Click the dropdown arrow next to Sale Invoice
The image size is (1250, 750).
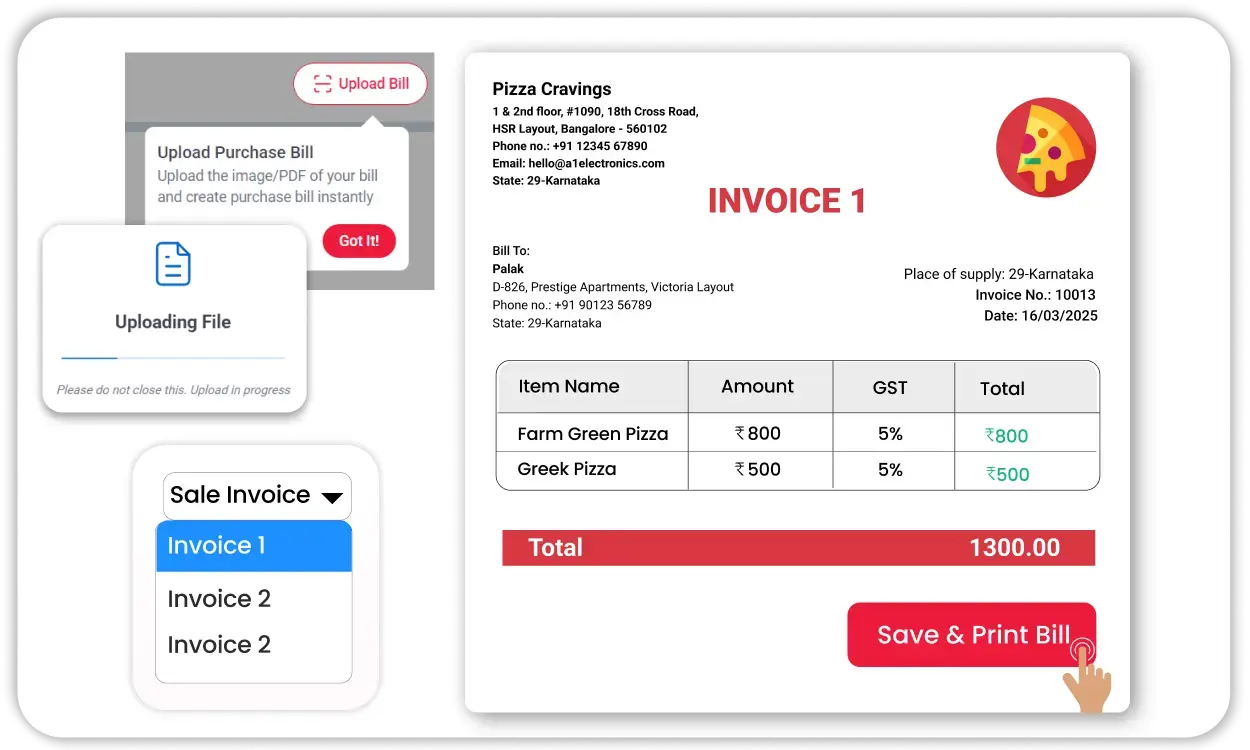332,497
